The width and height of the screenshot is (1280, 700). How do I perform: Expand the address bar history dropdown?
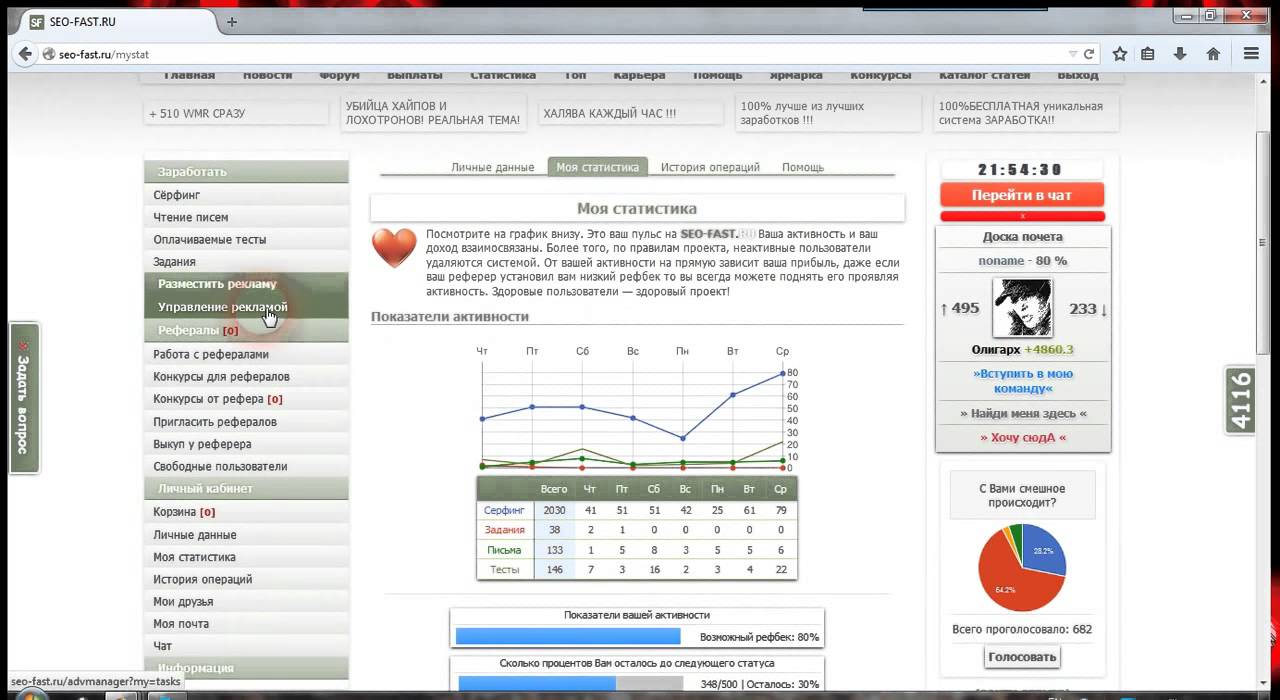pos(1073,54)
